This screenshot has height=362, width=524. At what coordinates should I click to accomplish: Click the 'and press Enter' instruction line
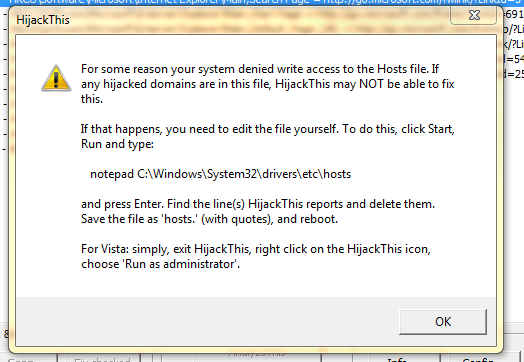(x=258, y=204)
